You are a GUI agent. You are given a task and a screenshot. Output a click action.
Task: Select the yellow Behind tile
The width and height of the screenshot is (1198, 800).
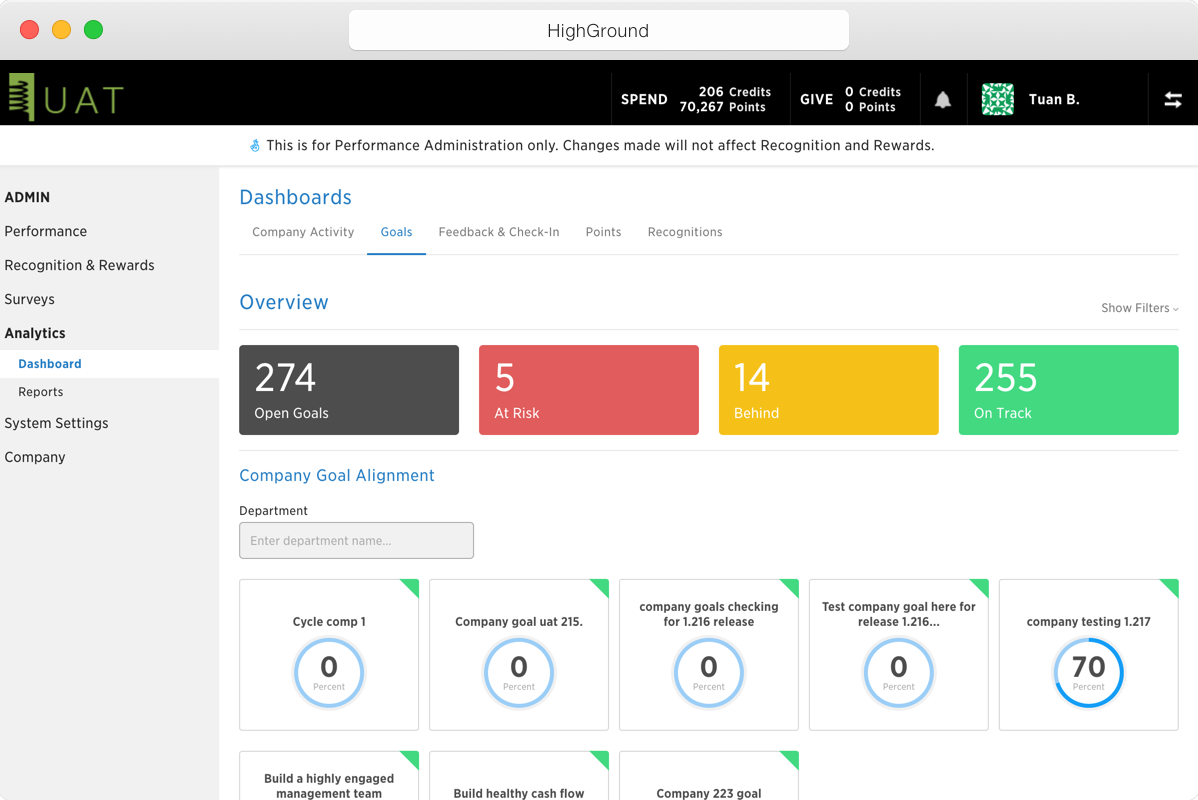point(829,390)
